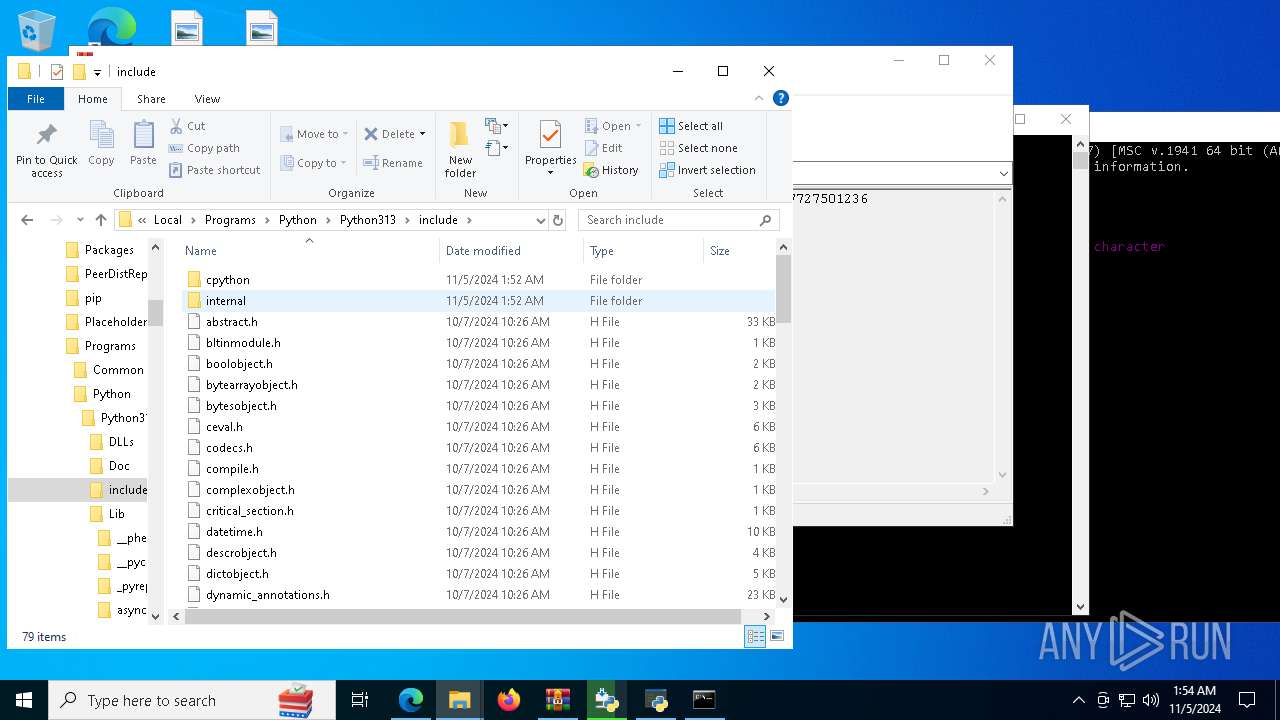Click Programs in address breadcrumb
This screenshot has height=720, width=1280.
(230, 220)
